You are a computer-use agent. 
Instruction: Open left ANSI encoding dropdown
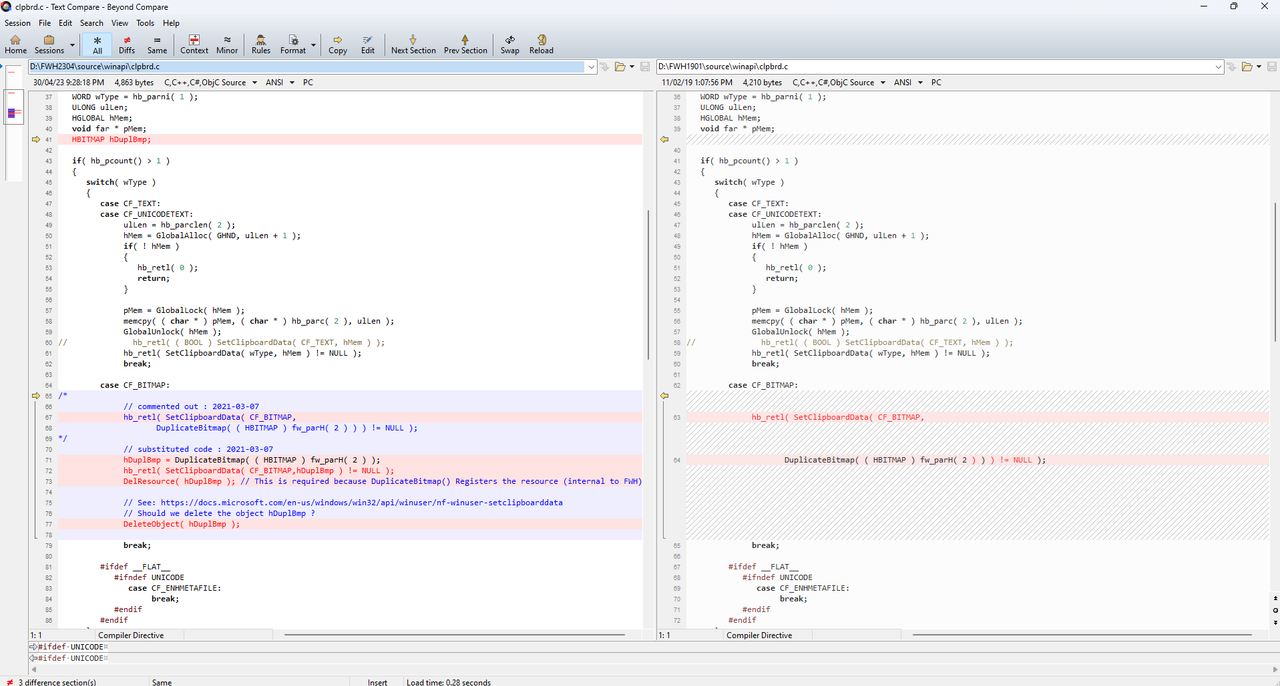click(292, 83)
